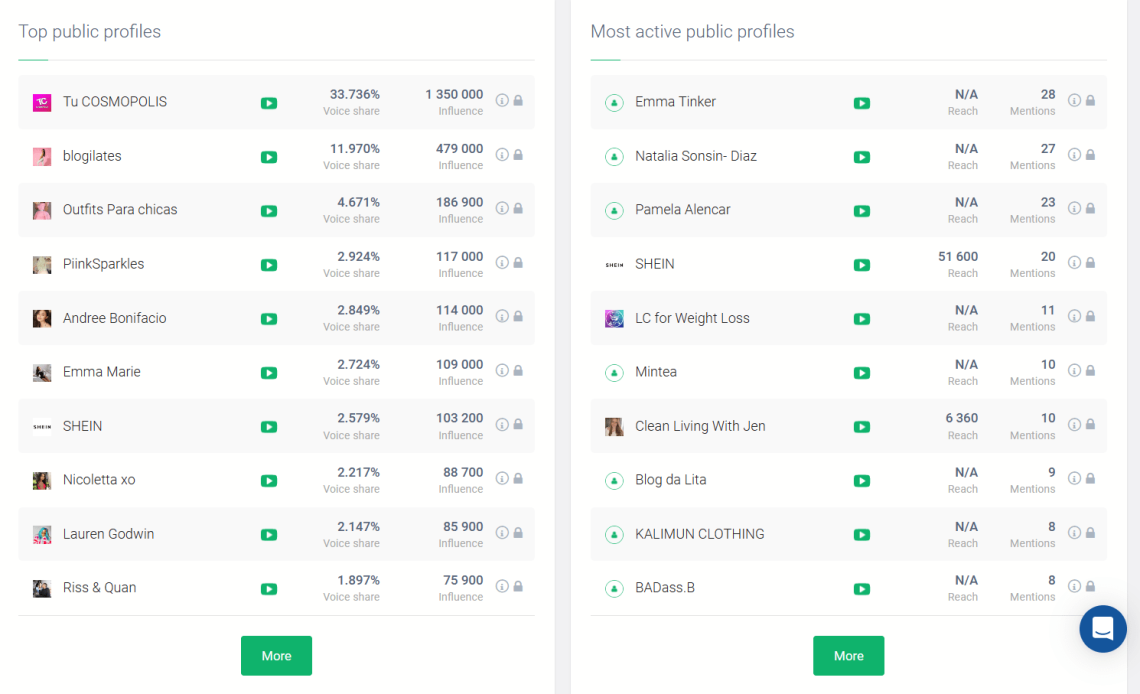Click More under Top public profiles
Screen dimensions: 1140x694
276,656
